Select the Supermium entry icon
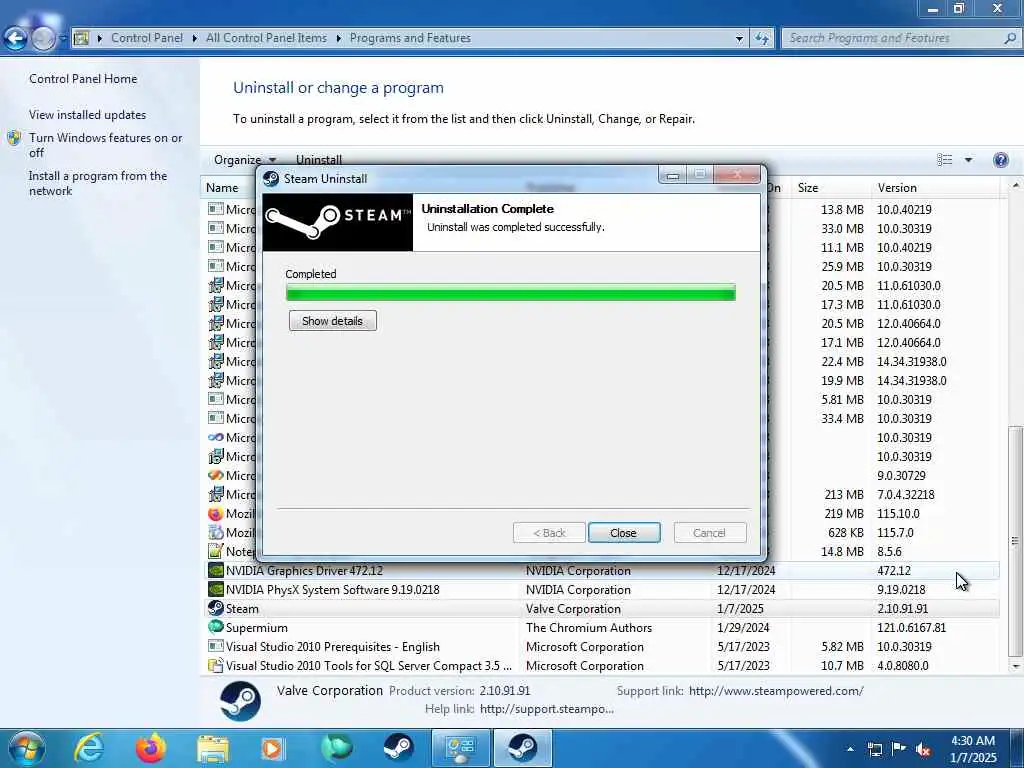The image size is (1024, 768). tap(216, 627)
